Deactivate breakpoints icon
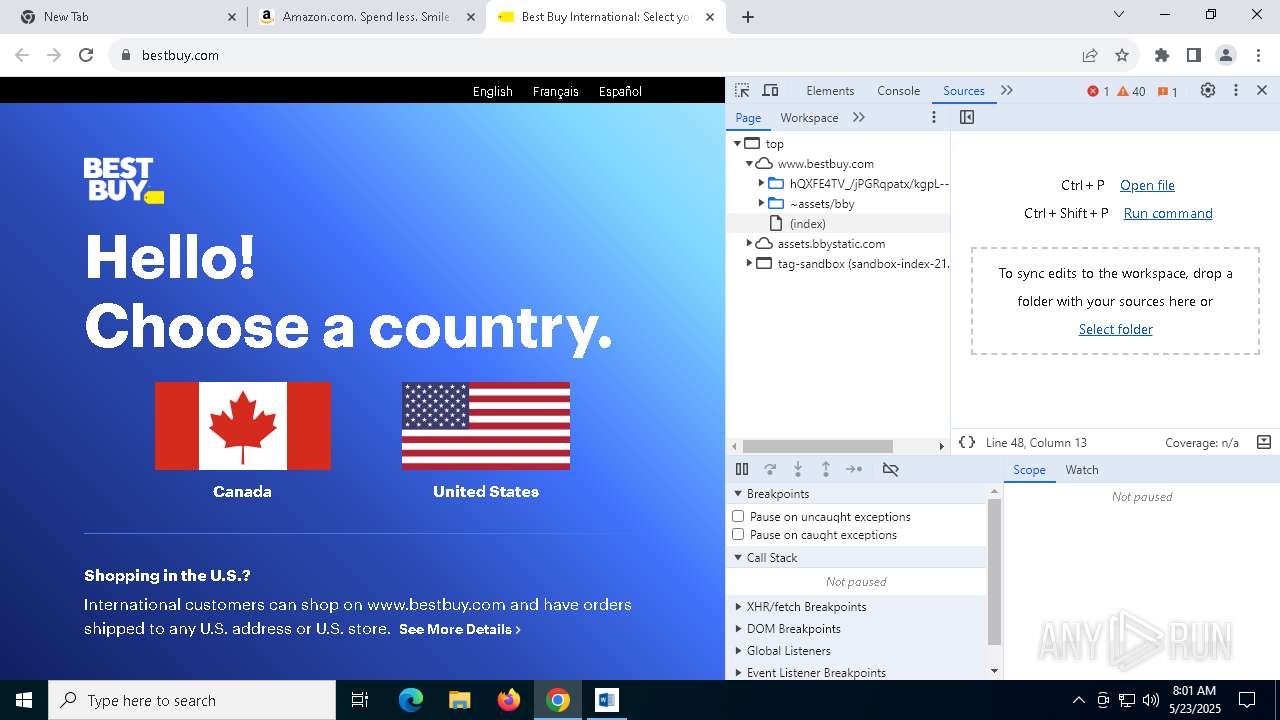Screen dimensions: 1280x720 890,469
